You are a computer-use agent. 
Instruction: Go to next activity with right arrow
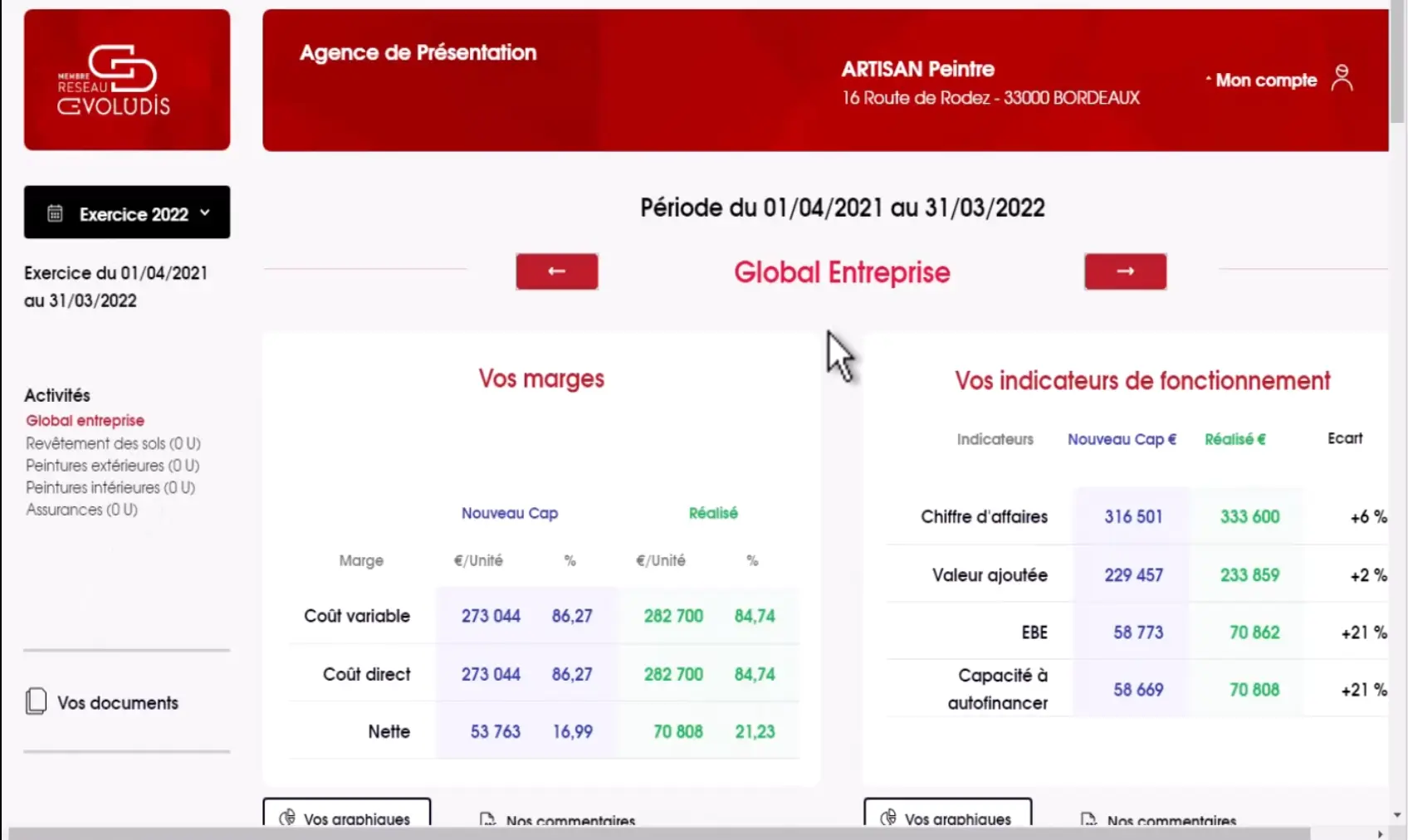point(1125,271)
